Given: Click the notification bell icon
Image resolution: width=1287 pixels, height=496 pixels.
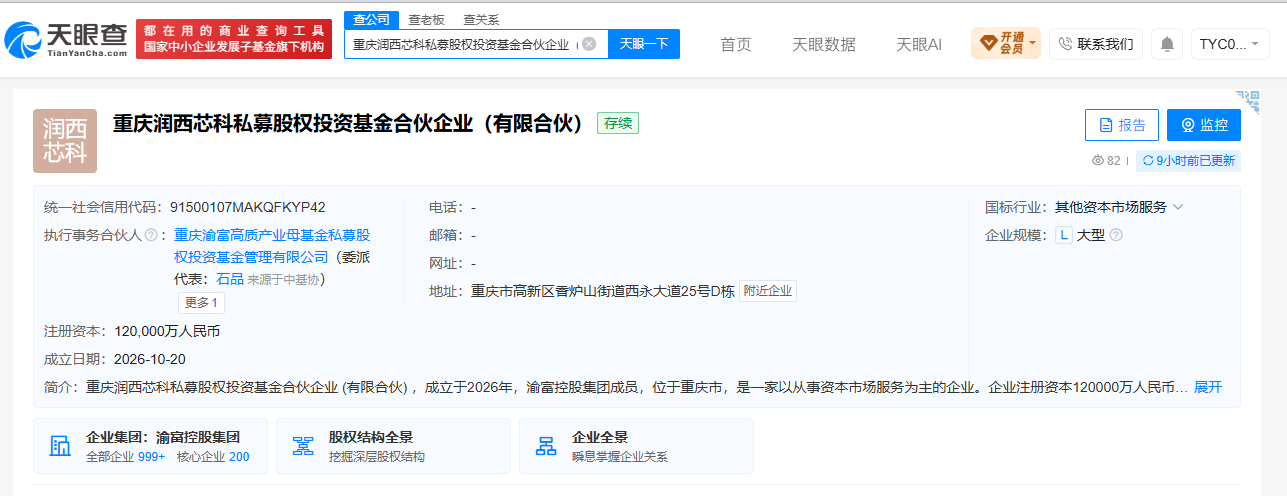Looking at the screenshot, I should point(1167,44).
